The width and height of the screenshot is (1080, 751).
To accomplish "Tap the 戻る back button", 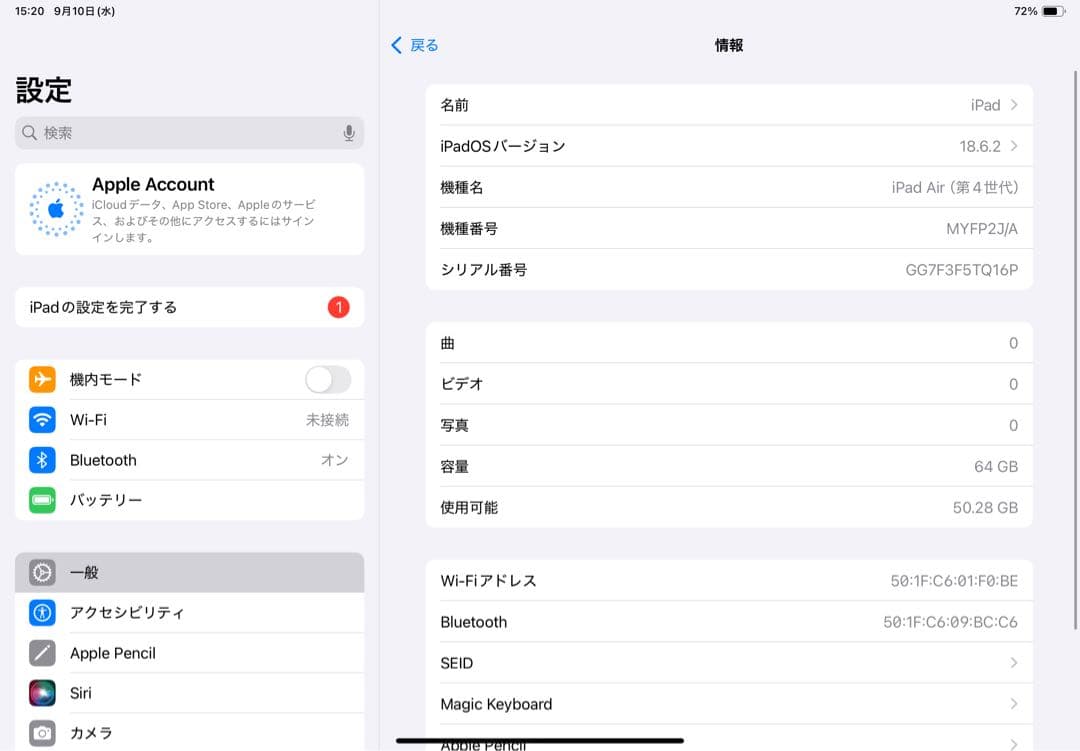I will coord(414,45).
